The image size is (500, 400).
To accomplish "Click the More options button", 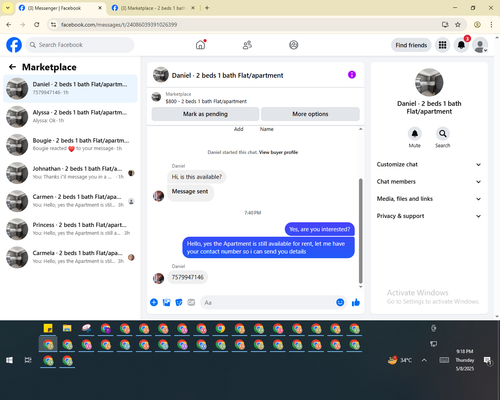I will coord(310,114).
